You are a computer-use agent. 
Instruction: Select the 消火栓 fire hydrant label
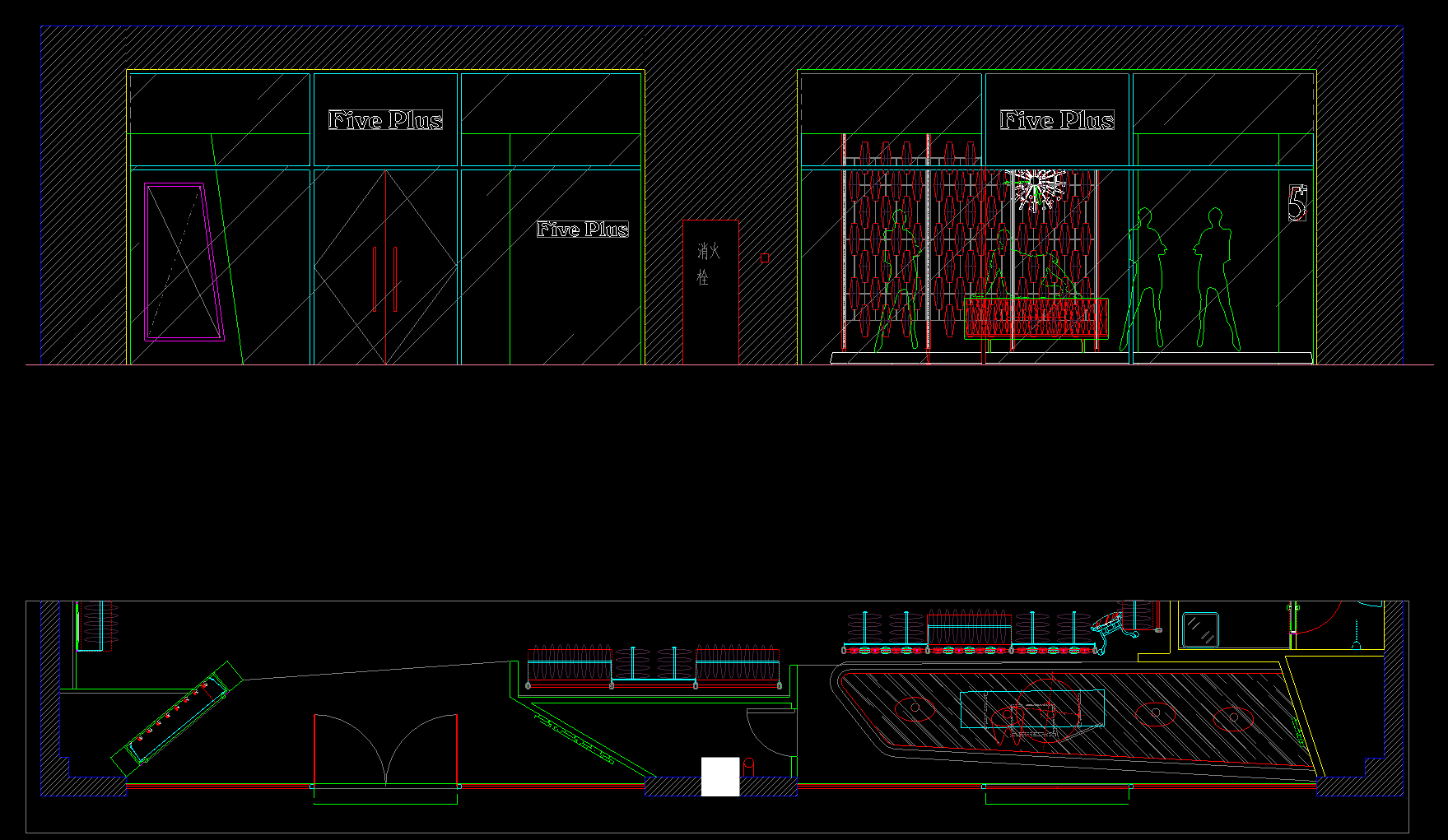click(707, 263)
